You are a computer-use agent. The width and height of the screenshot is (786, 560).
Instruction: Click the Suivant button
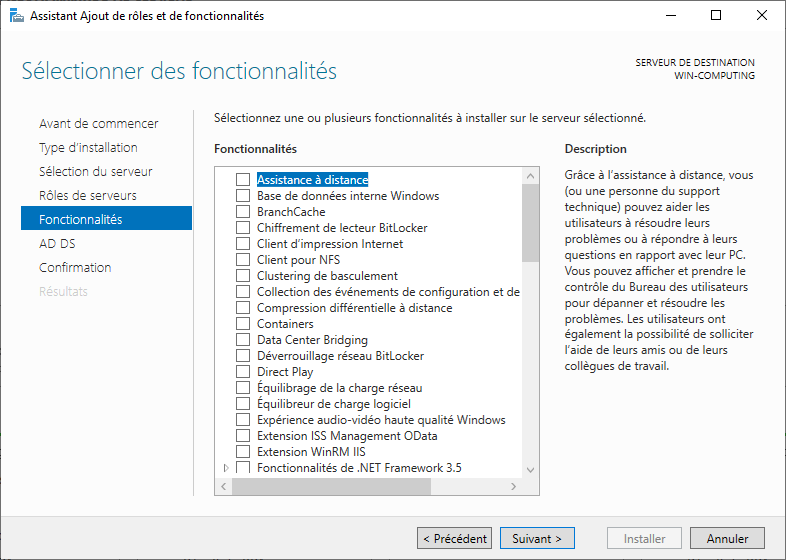click(537, 539)
